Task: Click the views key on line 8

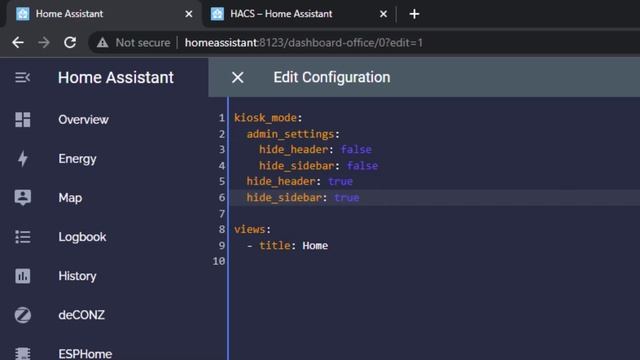Action: point(250,229)
